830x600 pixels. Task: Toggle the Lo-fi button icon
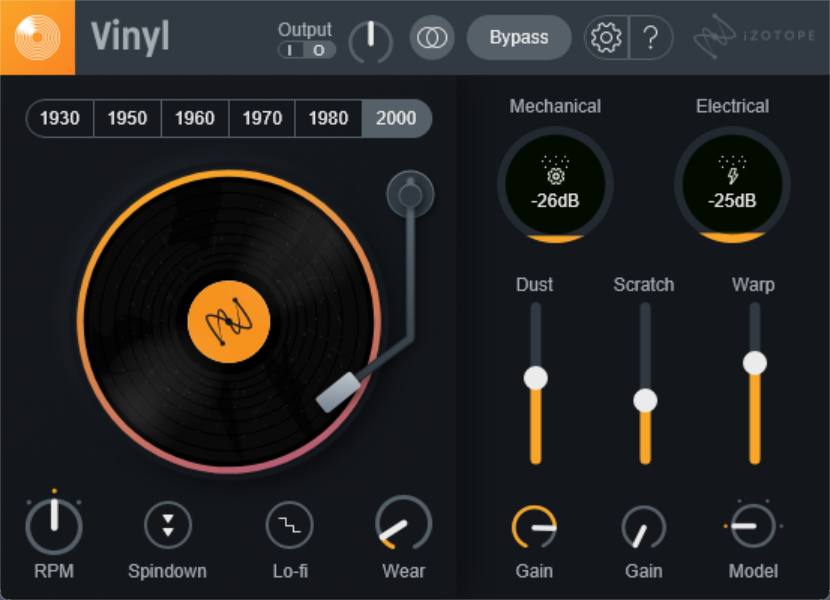290,524
